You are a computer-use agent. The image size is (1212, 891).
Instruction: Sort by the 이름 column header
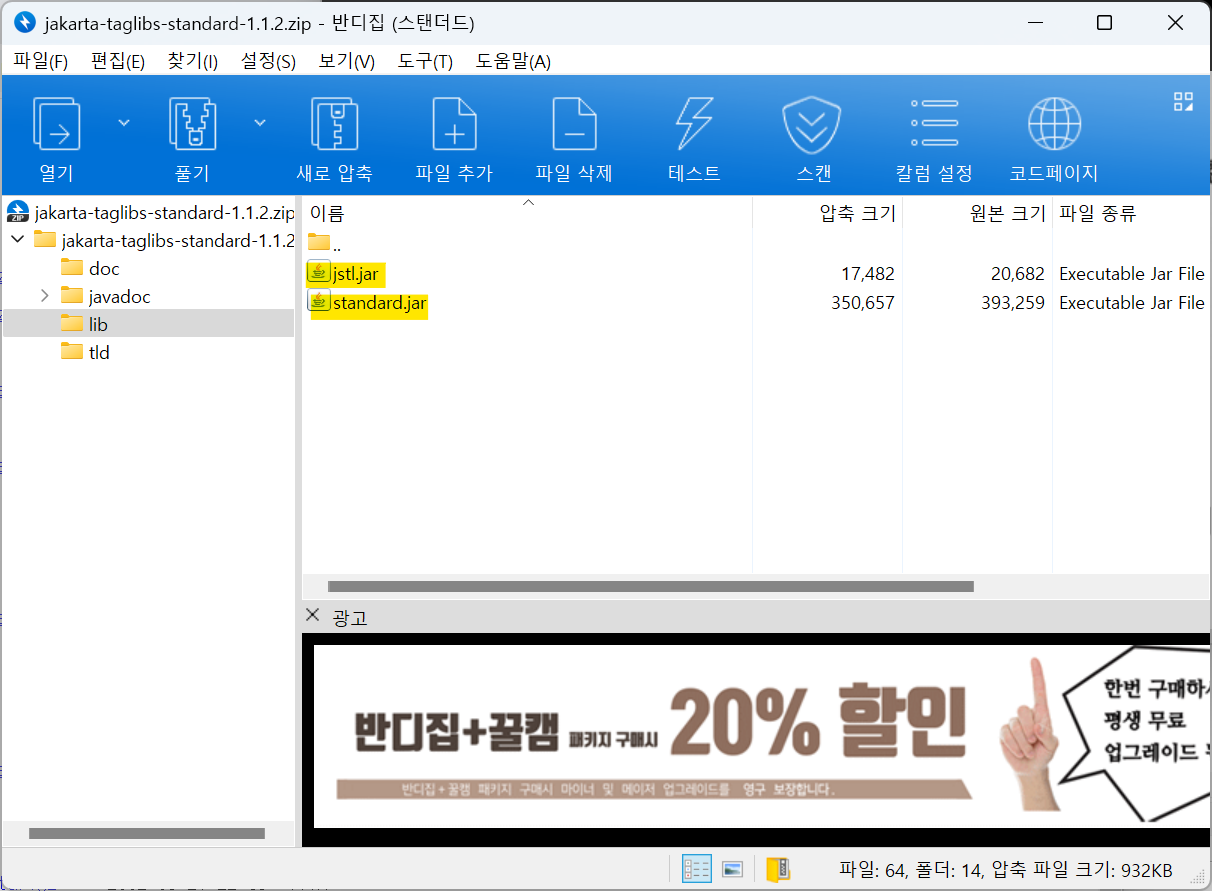click(x=528, y=213)
